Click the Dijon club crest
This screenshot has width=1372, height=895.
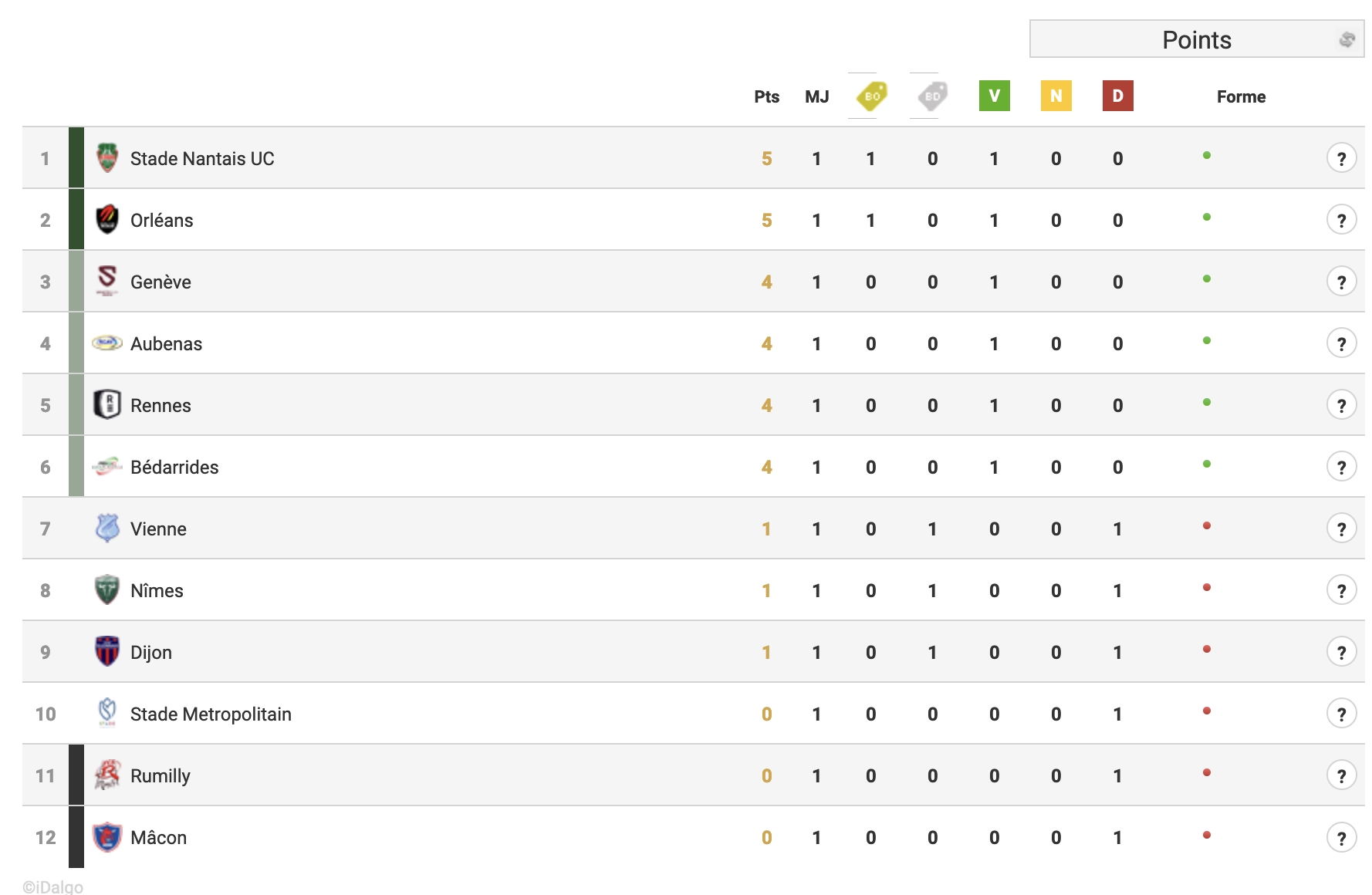pos(107,651)
